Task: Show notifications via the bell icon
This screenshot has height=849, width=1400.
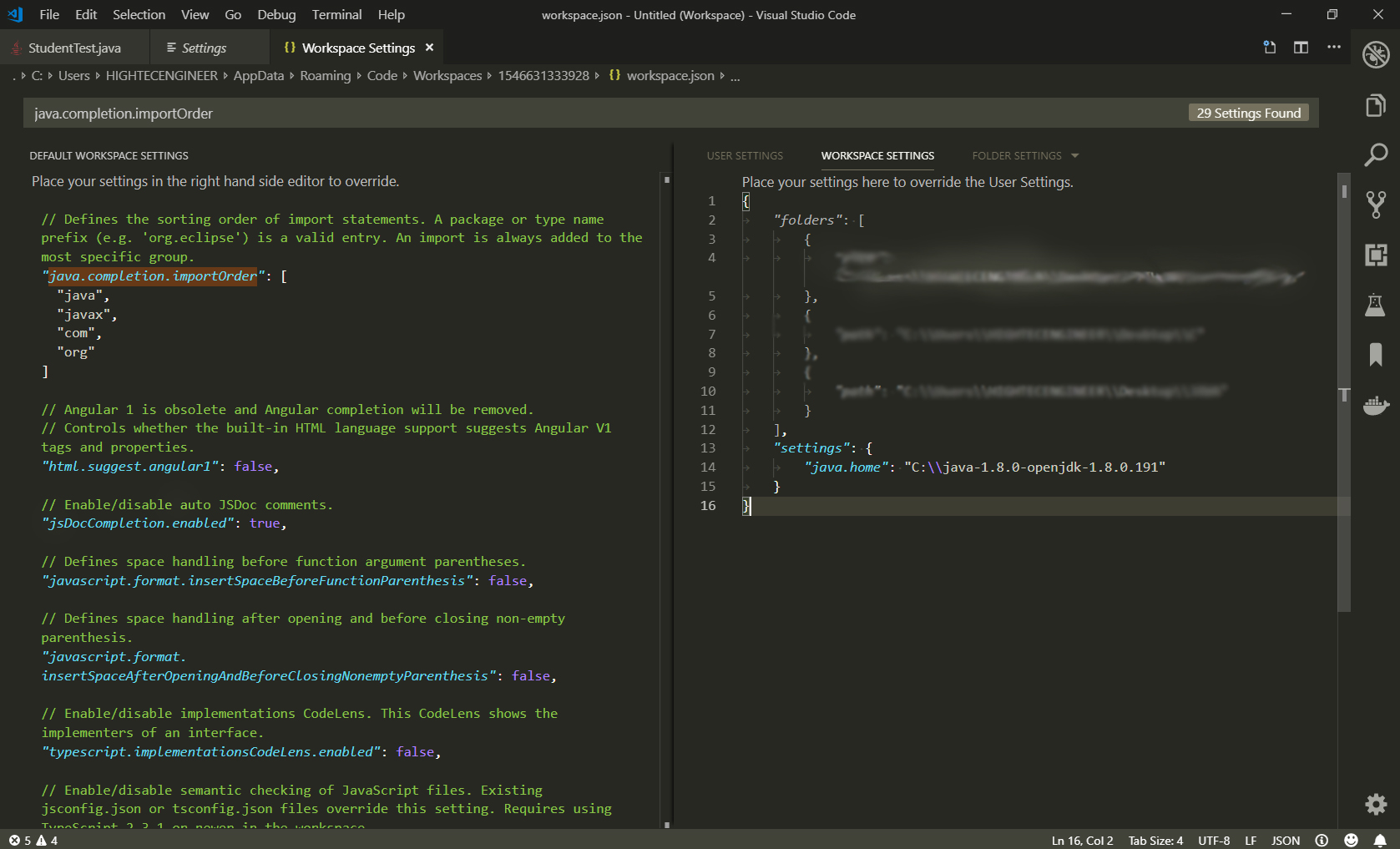Action: coord(1380,841)
